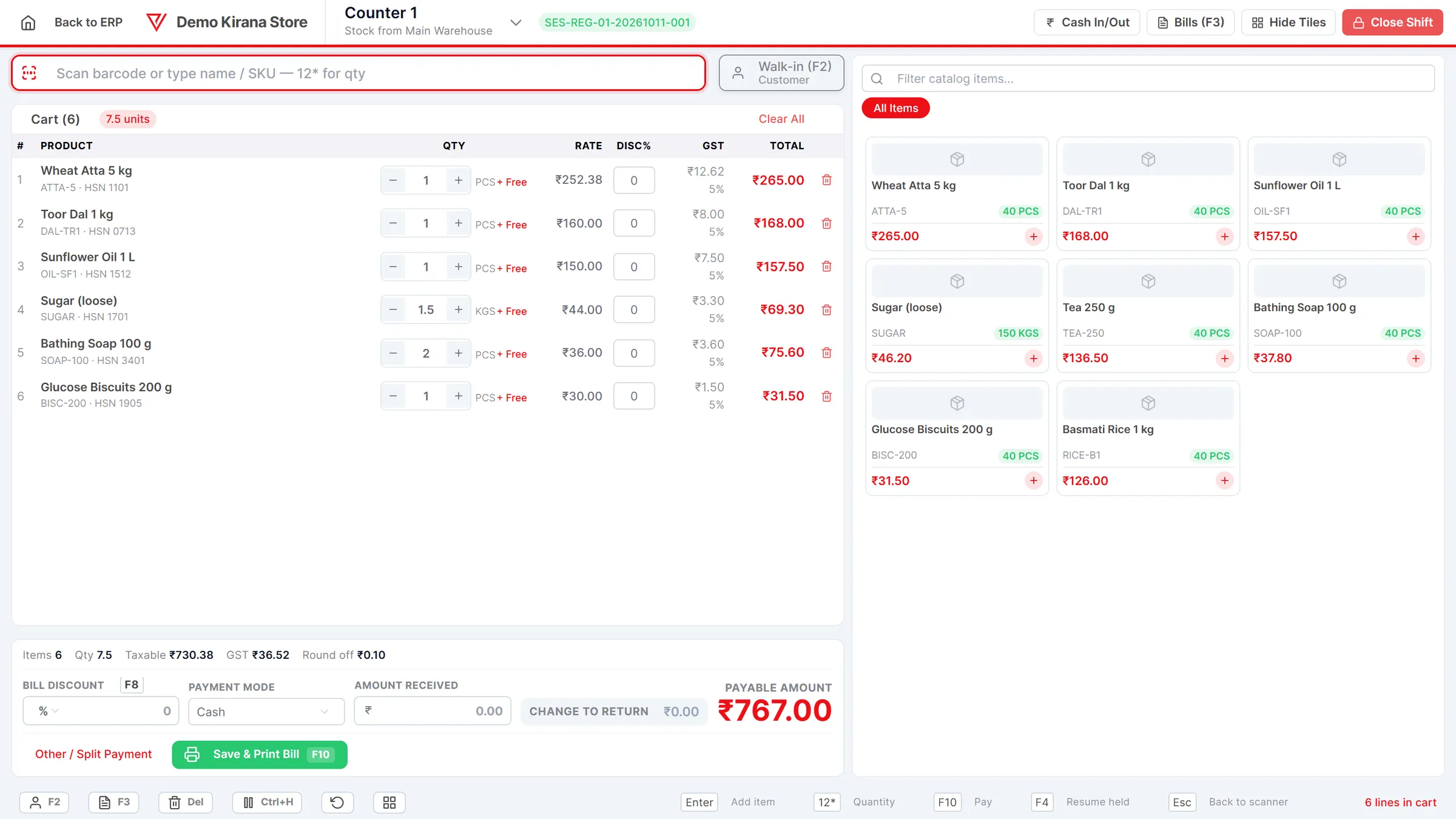This screenshot has height=819, width=1456.
Task: Increase Bathing Soap 100 g quantity
Action: tap(458, 353)
